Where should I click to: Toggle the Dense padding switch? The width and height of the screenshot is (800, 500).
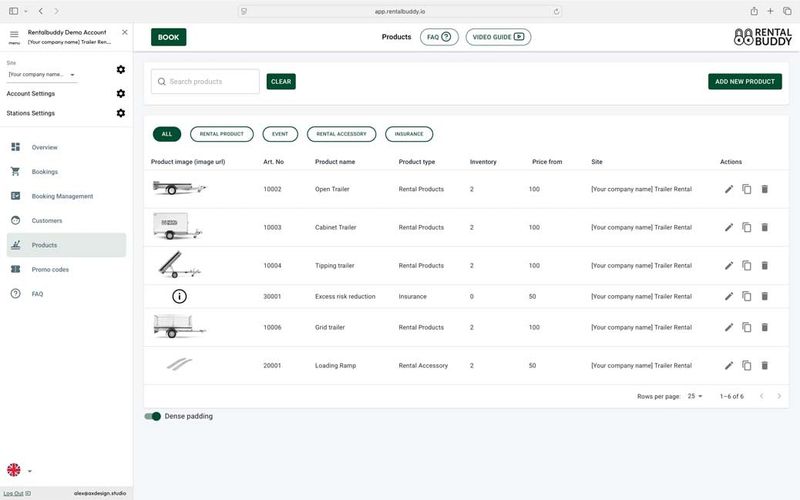[153, 416]
